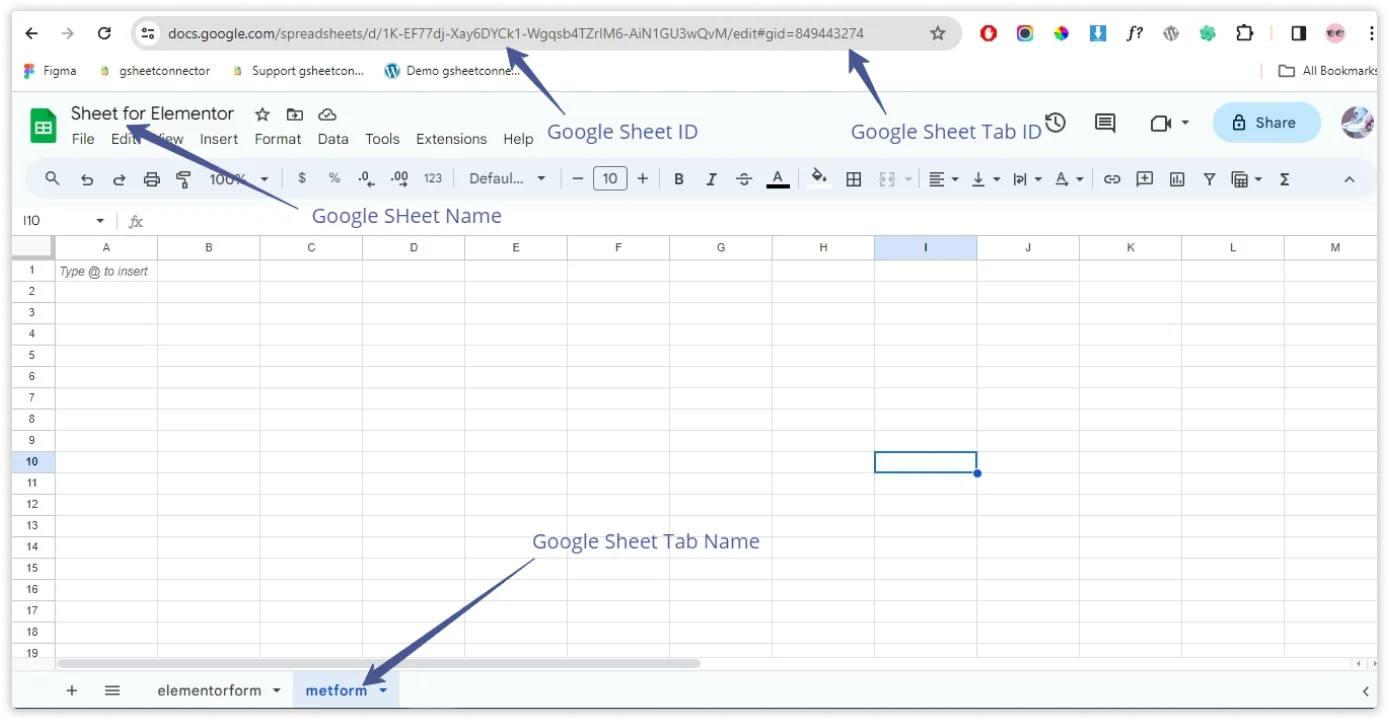
Task: Open the borders tool in toolbar
Action: [854, 179]
